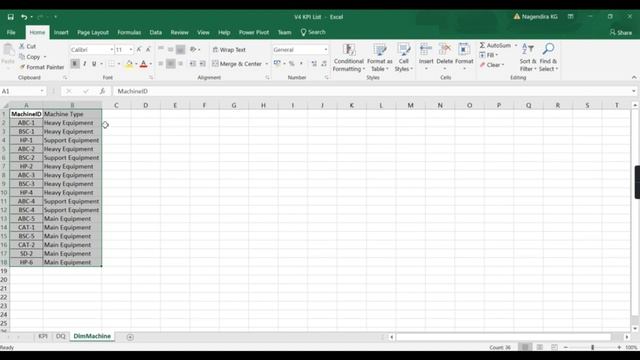Adjust the zoom slider handle

(x=592, y=347)
